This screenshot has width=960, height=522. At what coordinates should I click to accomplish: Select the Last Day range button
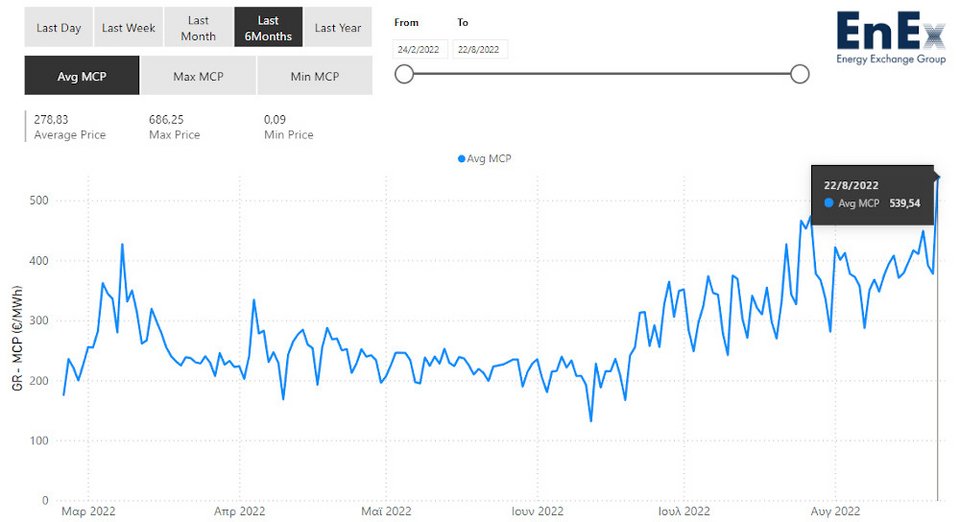pyautogui.click(x=59, y=28)
